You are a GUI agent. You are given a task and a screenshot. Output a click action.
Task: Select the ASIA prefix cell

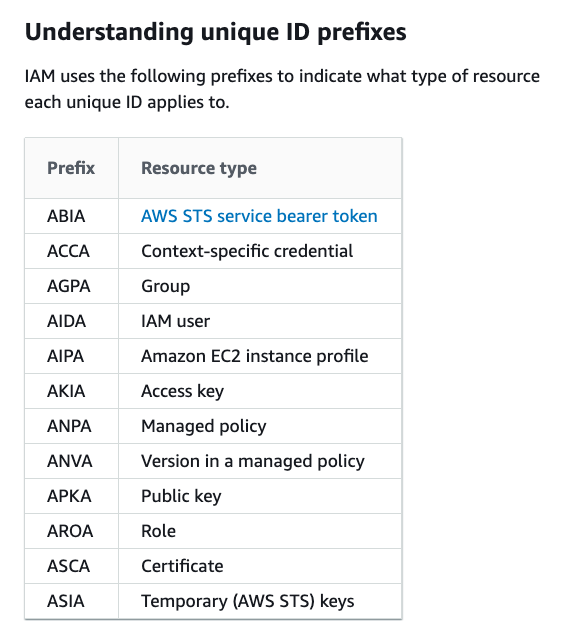[x=72, y=602]
